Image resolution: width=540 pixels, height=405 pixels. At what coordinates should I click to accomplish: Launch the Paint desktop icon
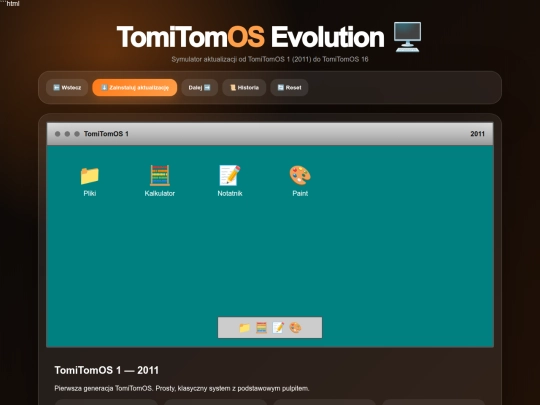300,181
